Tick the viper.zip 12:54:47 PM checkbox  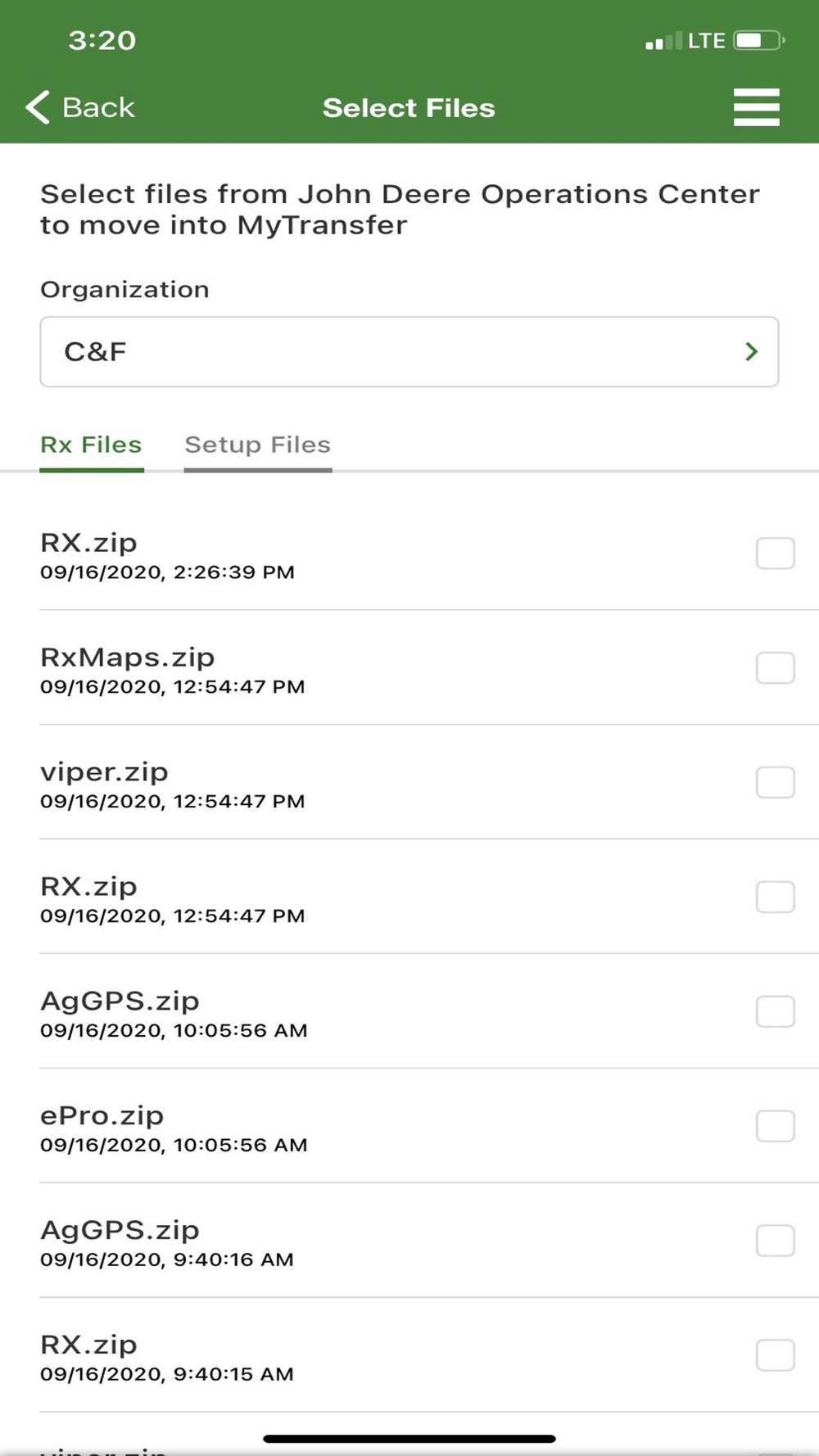click(775, 783)
